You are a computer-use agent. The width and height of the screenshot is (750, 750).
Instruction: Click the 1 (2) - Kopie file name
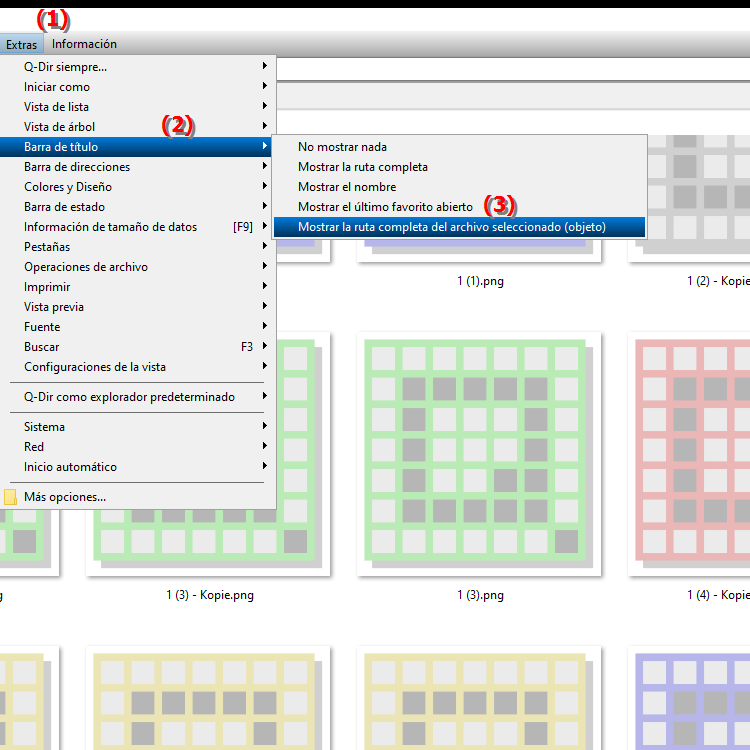tap(718, 281)
